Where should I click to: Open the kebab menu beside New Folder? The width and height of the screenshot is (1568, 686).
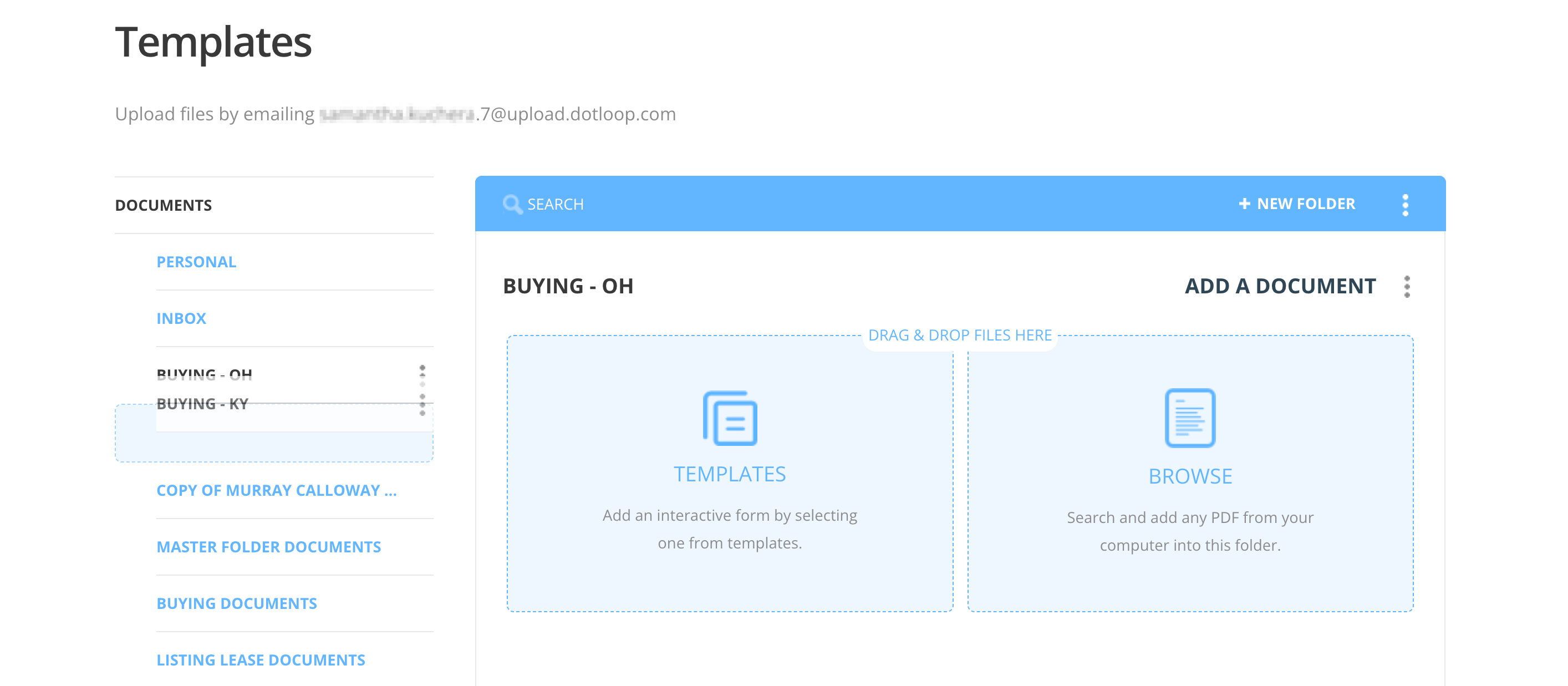click(1406, 204)
